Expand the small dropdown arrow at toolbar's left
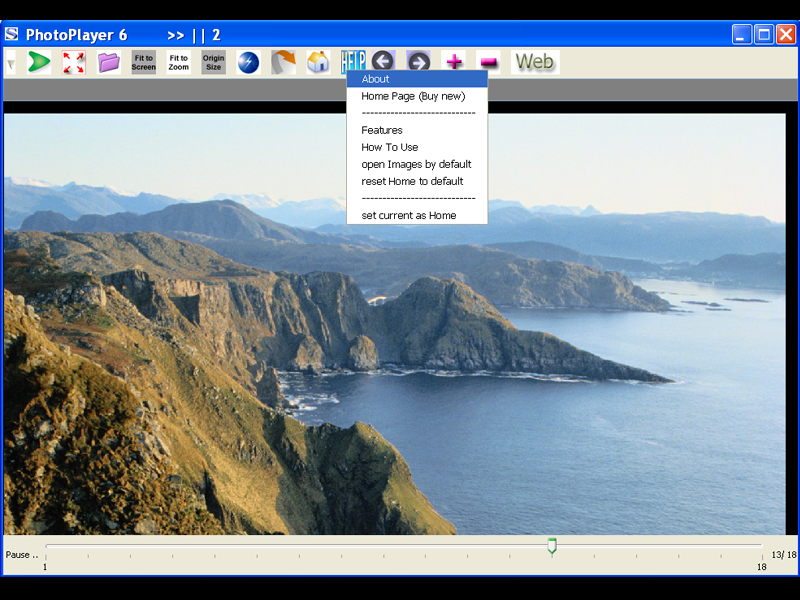The width and height of the screenshot is (800, 600). 11,61
